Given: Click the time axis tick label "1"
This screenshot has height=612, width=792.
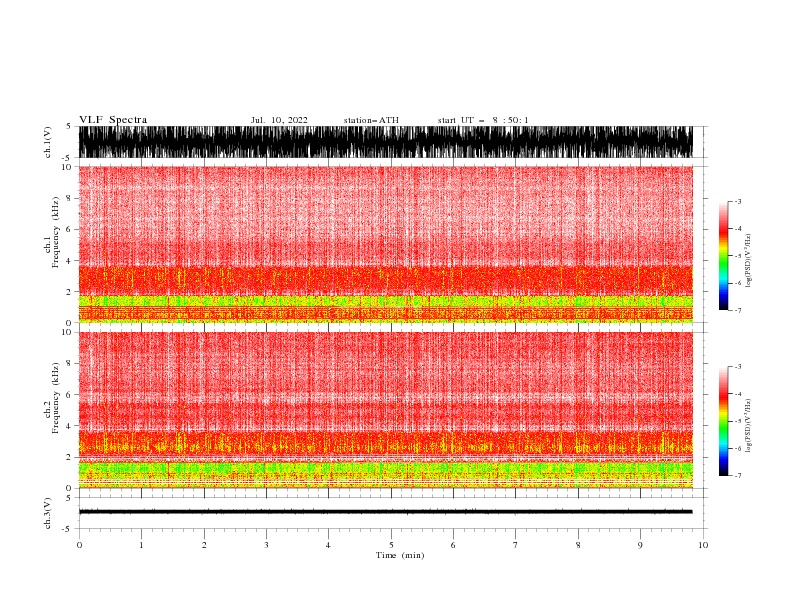Looking at the screenshot, I should pos(141,545).
